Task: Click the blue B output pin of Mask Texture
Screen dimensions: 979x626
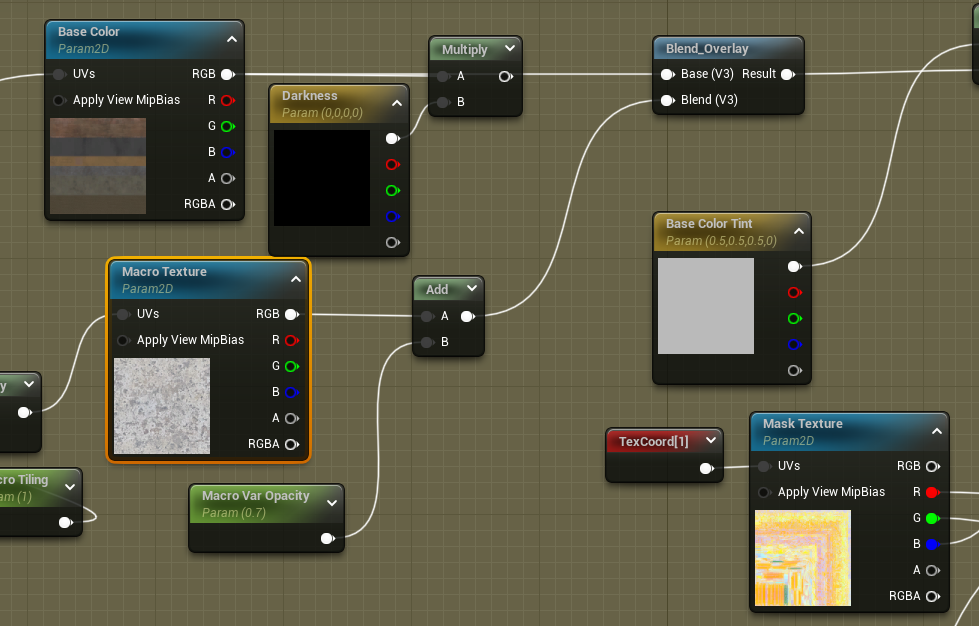Action: (x=933, y=544)
